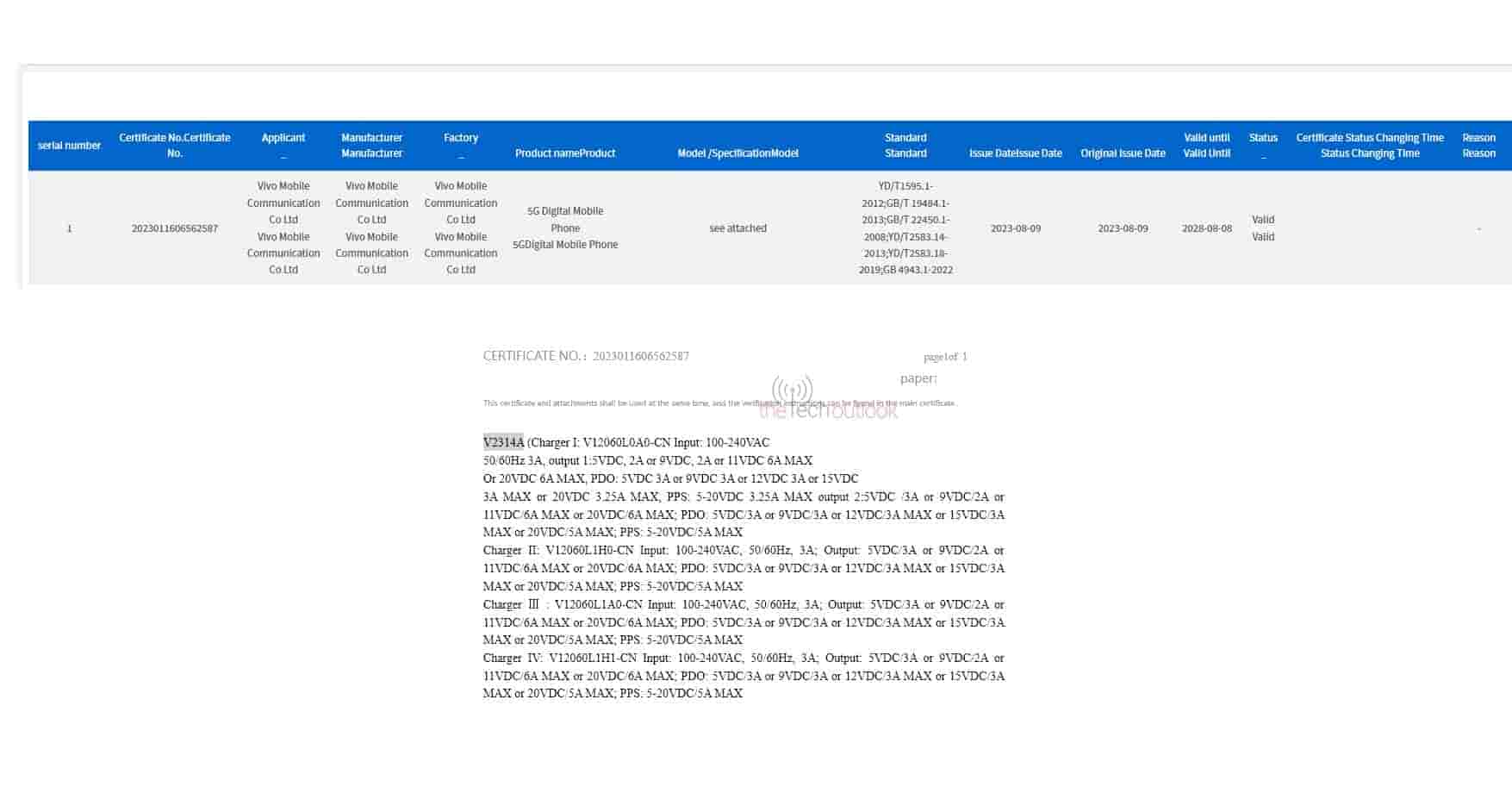This screenshot has width=1512, height=793.
Task: Click the 'Charger IV: V12060L1H1-CN' line
Action: pos(559,658)
